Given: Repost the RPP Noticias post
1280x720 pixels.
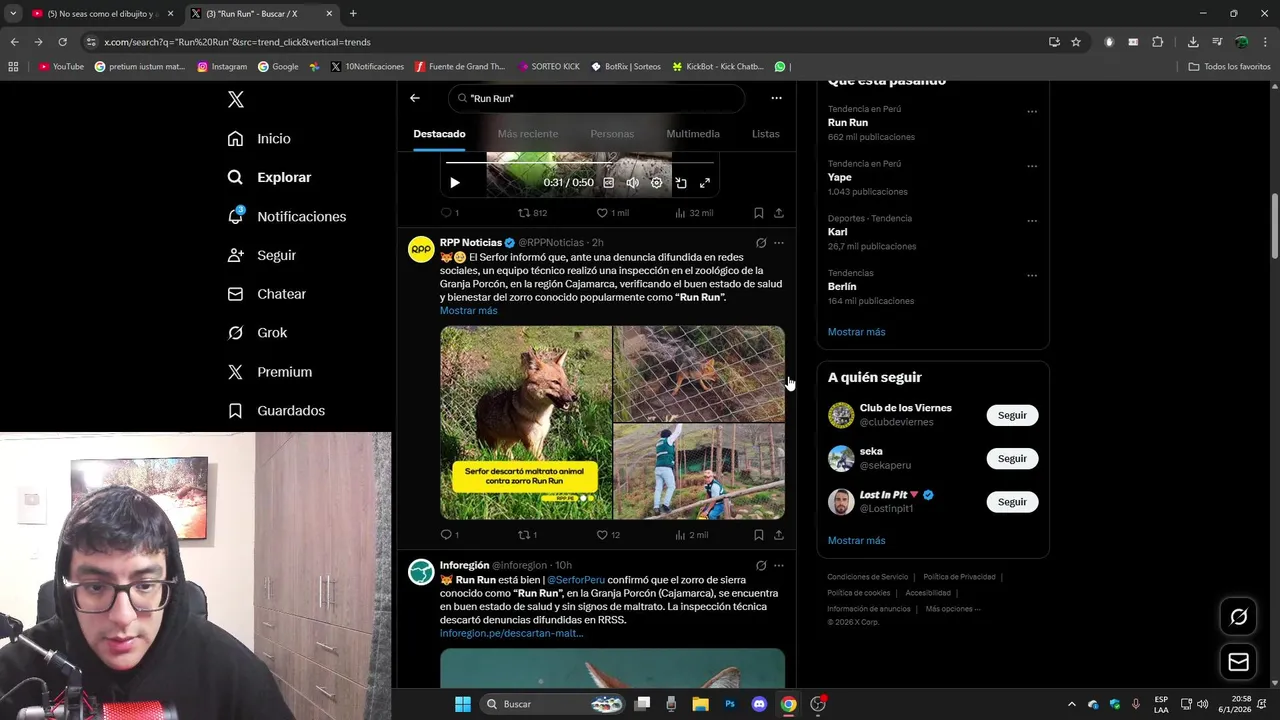Looking at the screenshot, I should click(527, 535).
